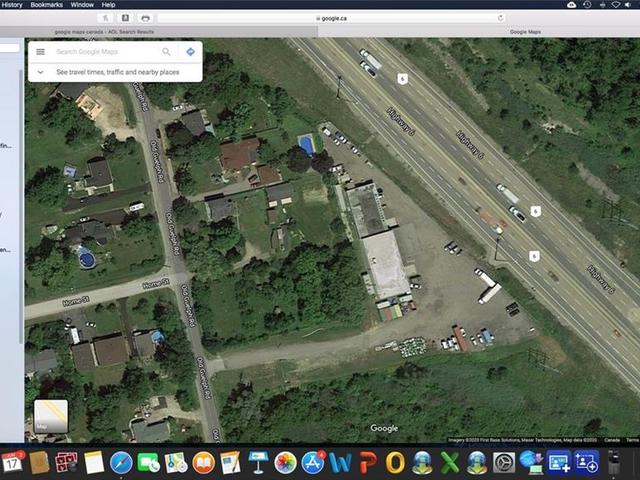The height and width of the screenshot is (480, 640).
Task: Launch Keynote from the Dock
Action: click(x=258, y=462)
